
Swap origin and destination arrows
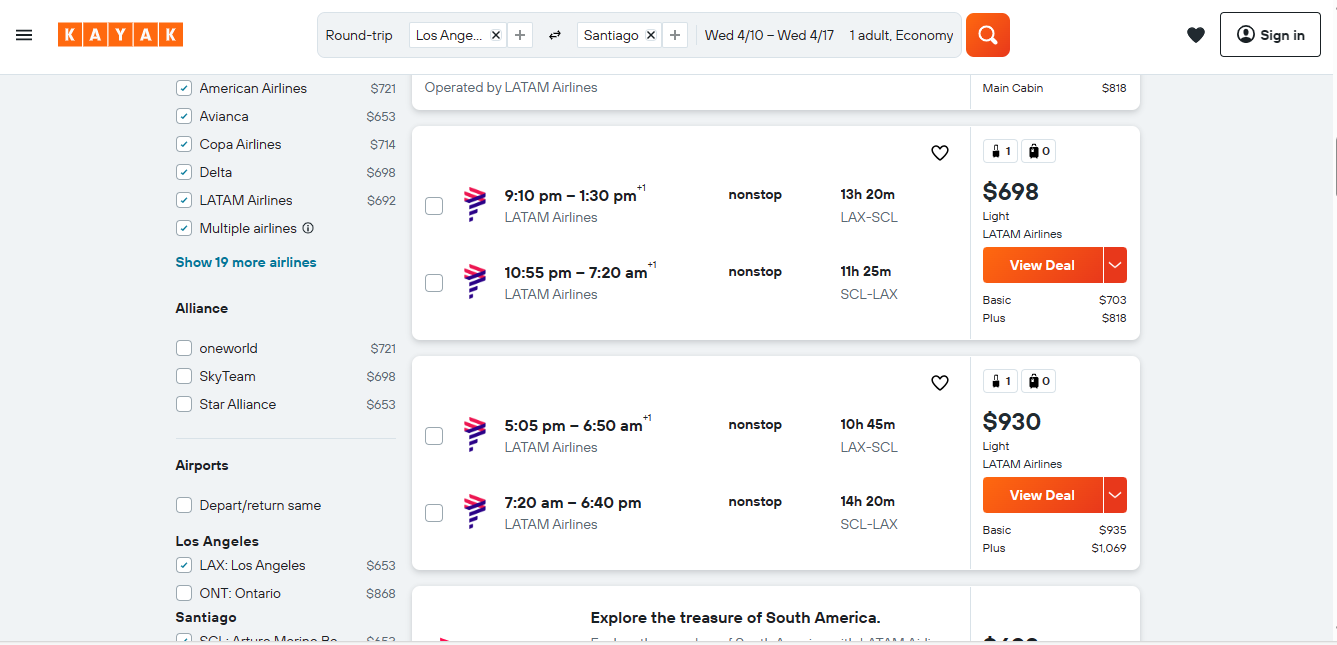(x=555, y=35)
